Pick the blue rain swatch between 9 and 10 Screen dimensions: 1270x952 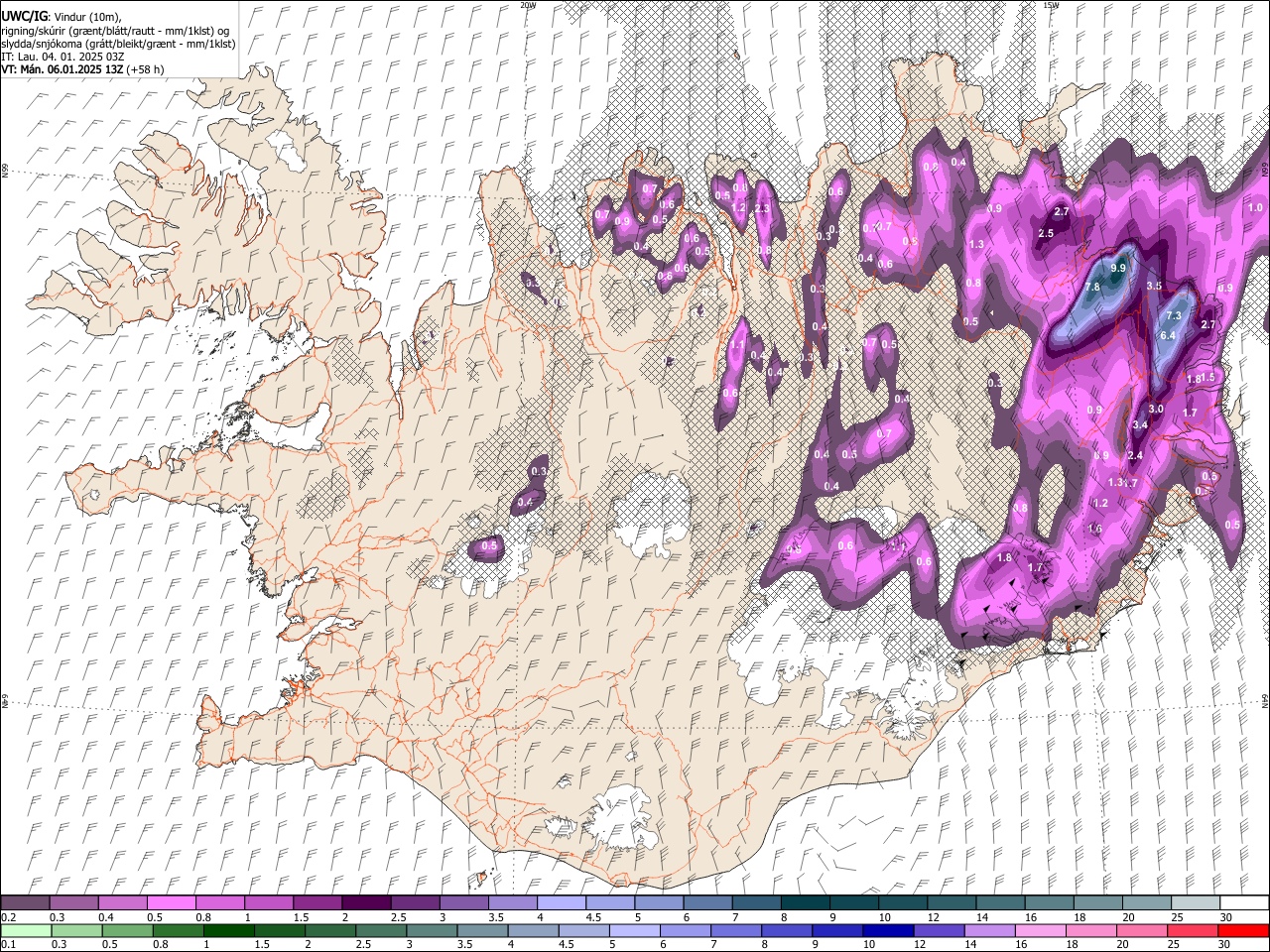pyautogui.click(x=838, y=931)
